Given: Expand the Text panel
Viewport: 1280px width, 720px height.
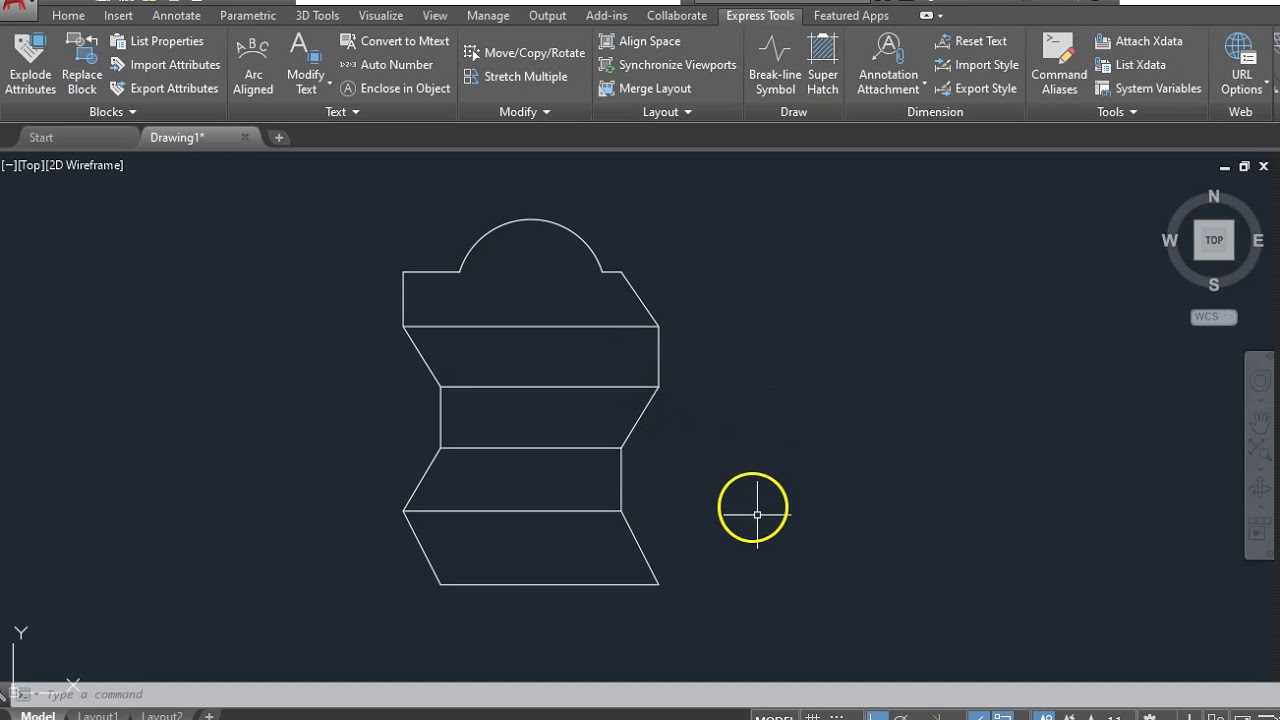Looking at the screenshot, I should point(342,112).
